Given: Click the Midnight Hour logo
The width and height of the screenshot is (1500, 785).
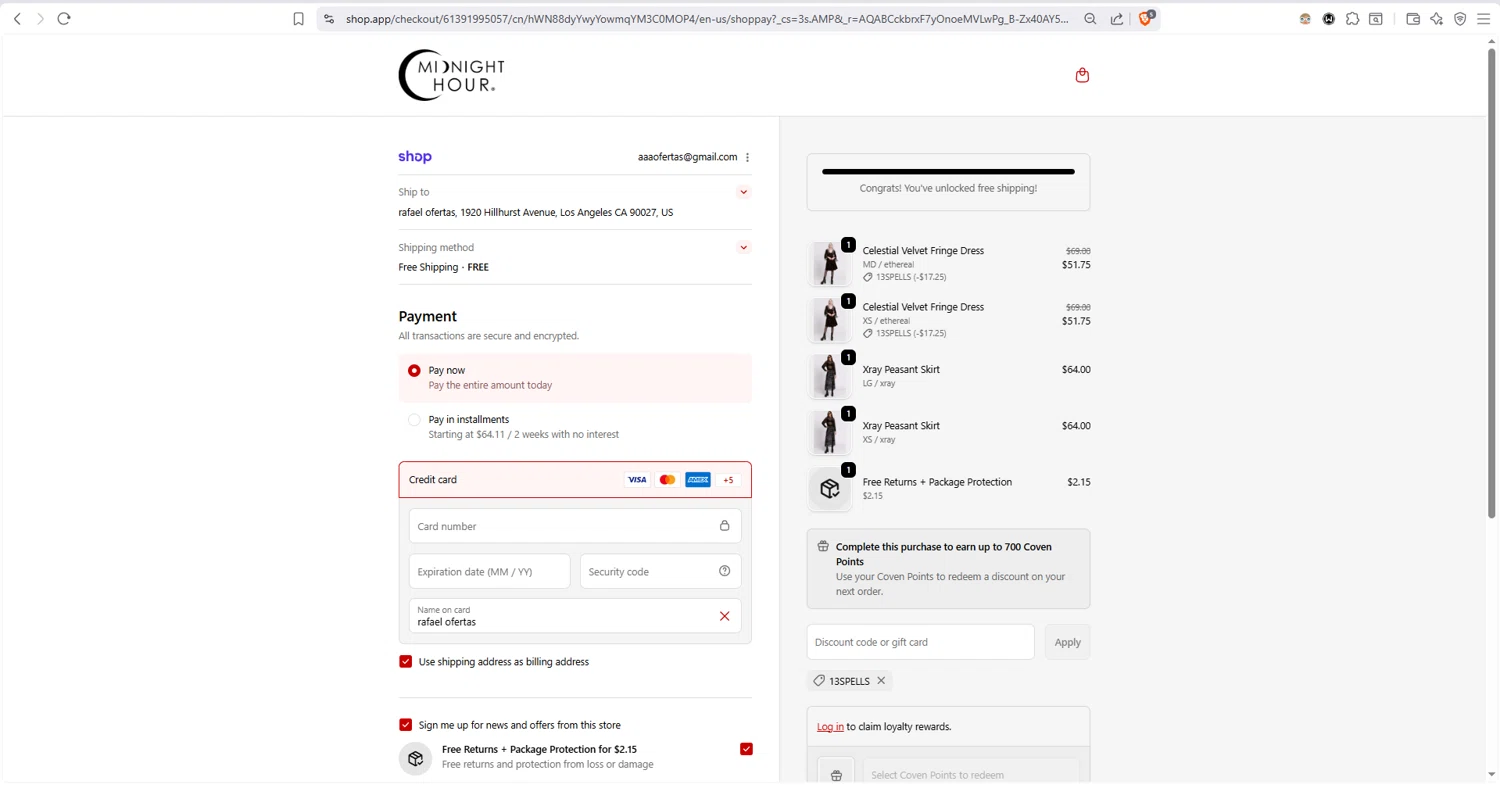Looking at the screenshot, I should 451,75.
